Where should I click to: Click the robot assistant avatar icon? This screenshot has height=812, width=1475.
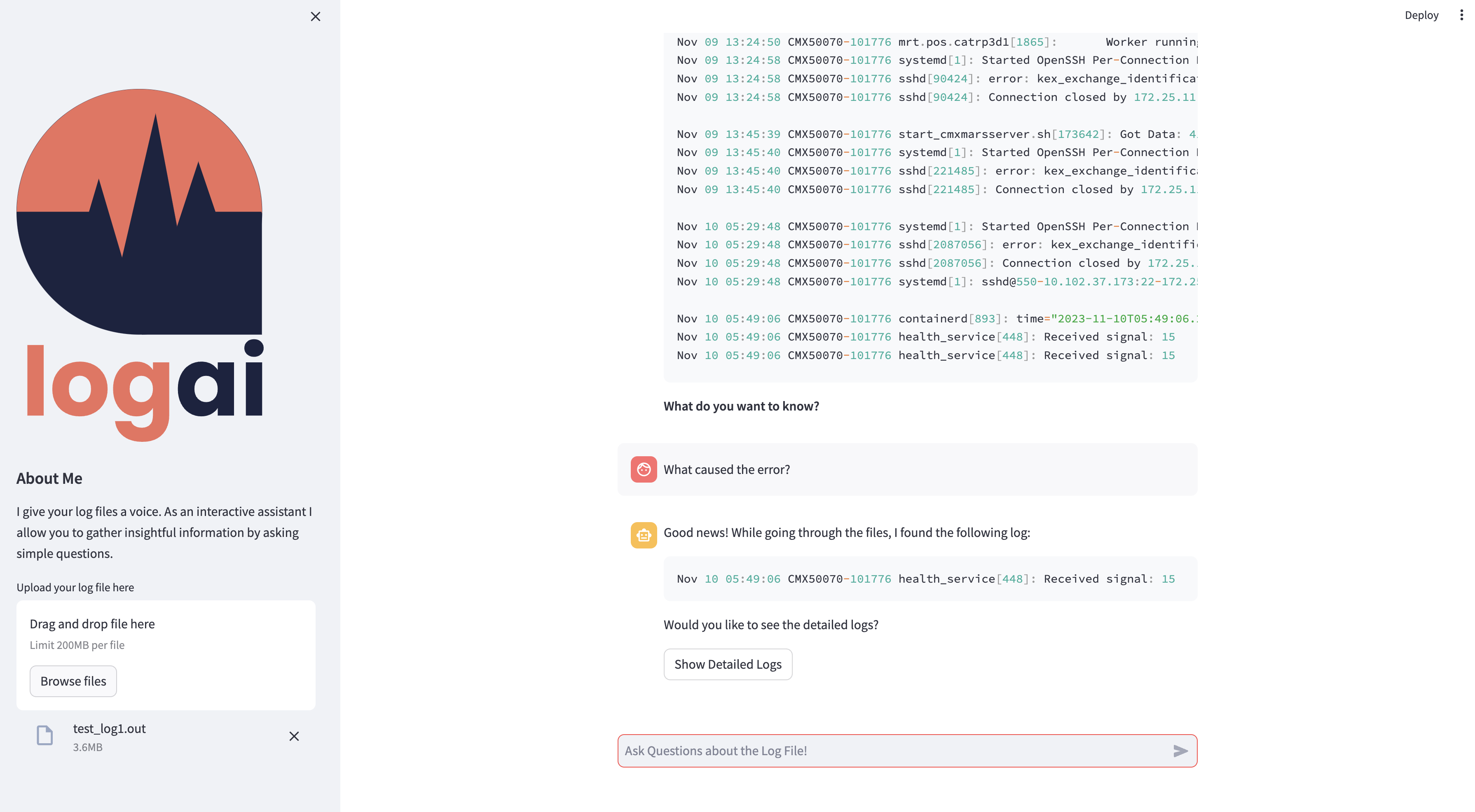pos(644,535)
